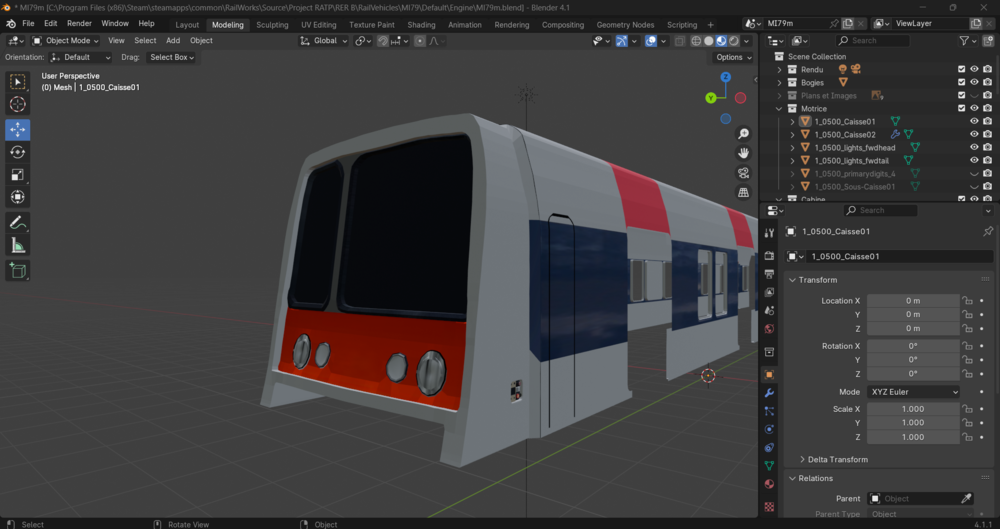1000x529 pixels.
Task: Open the Select Box drag dropdown
Action: click(x=172, y=57)
